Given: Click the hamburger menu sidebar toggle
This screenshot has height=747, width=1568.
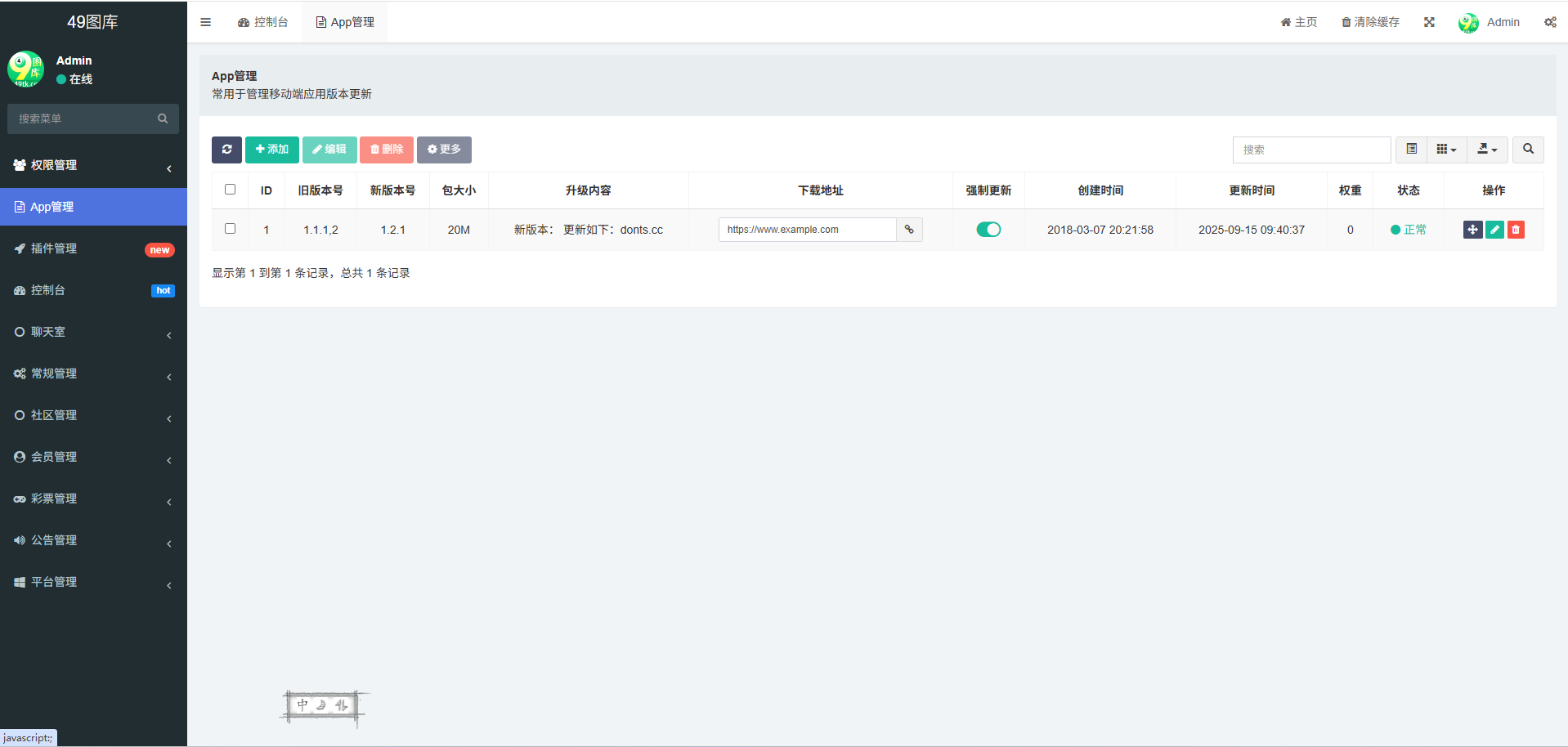Looking at the screenshot, I should click(x=206, y=22).
